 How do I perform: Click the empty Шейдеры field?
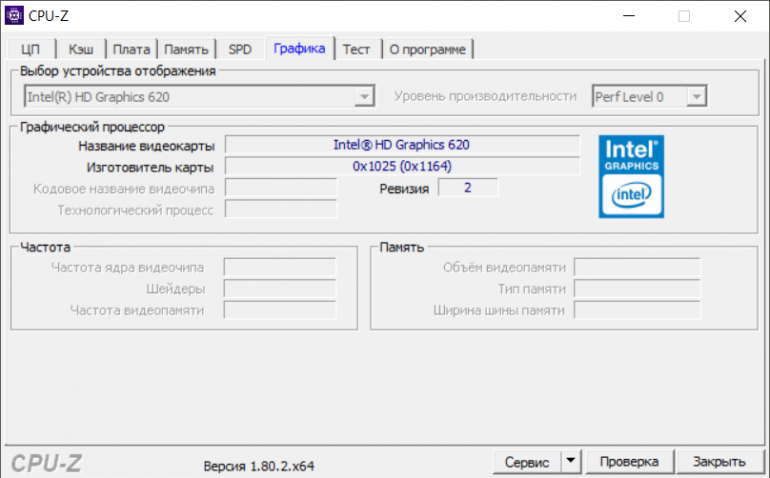pos(280,289)
